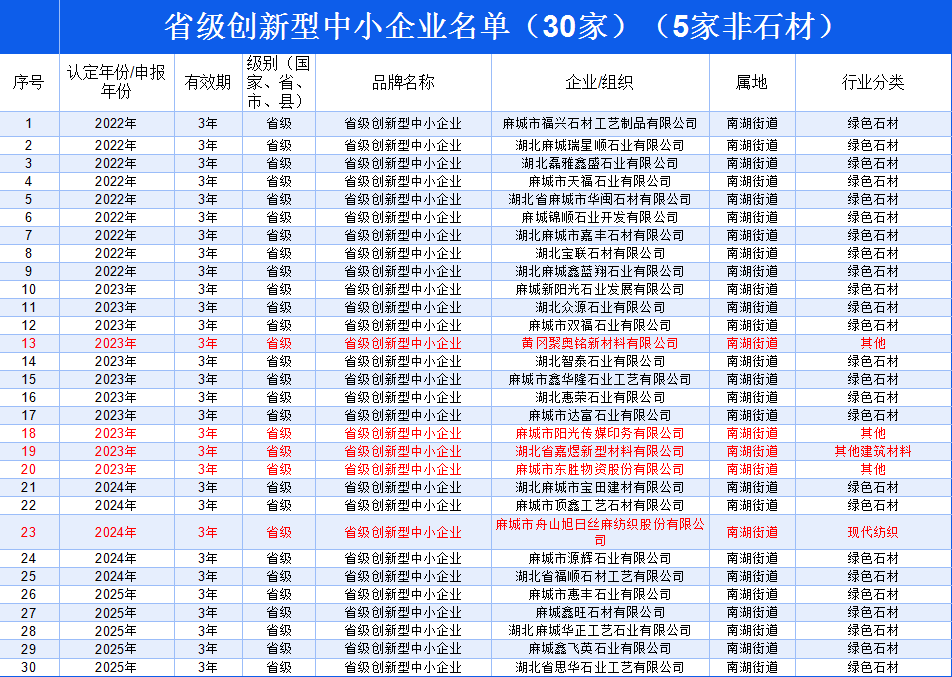Click cell 麻城新阳光石业发展有限公司
Viewport: 952px width, 677px height.
[600, 290]
